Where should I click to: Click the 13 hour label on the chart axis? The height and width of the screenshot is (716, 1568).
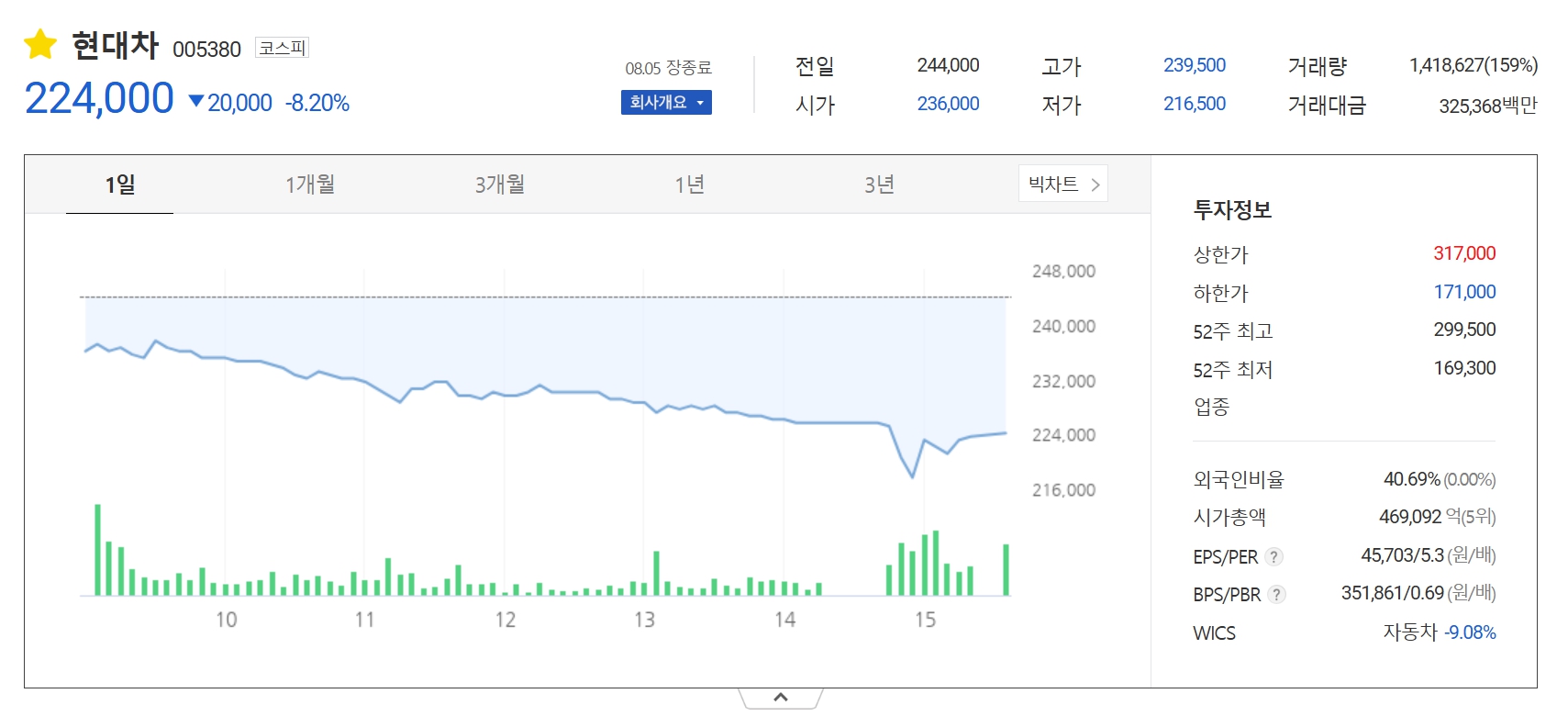(644, 621)
